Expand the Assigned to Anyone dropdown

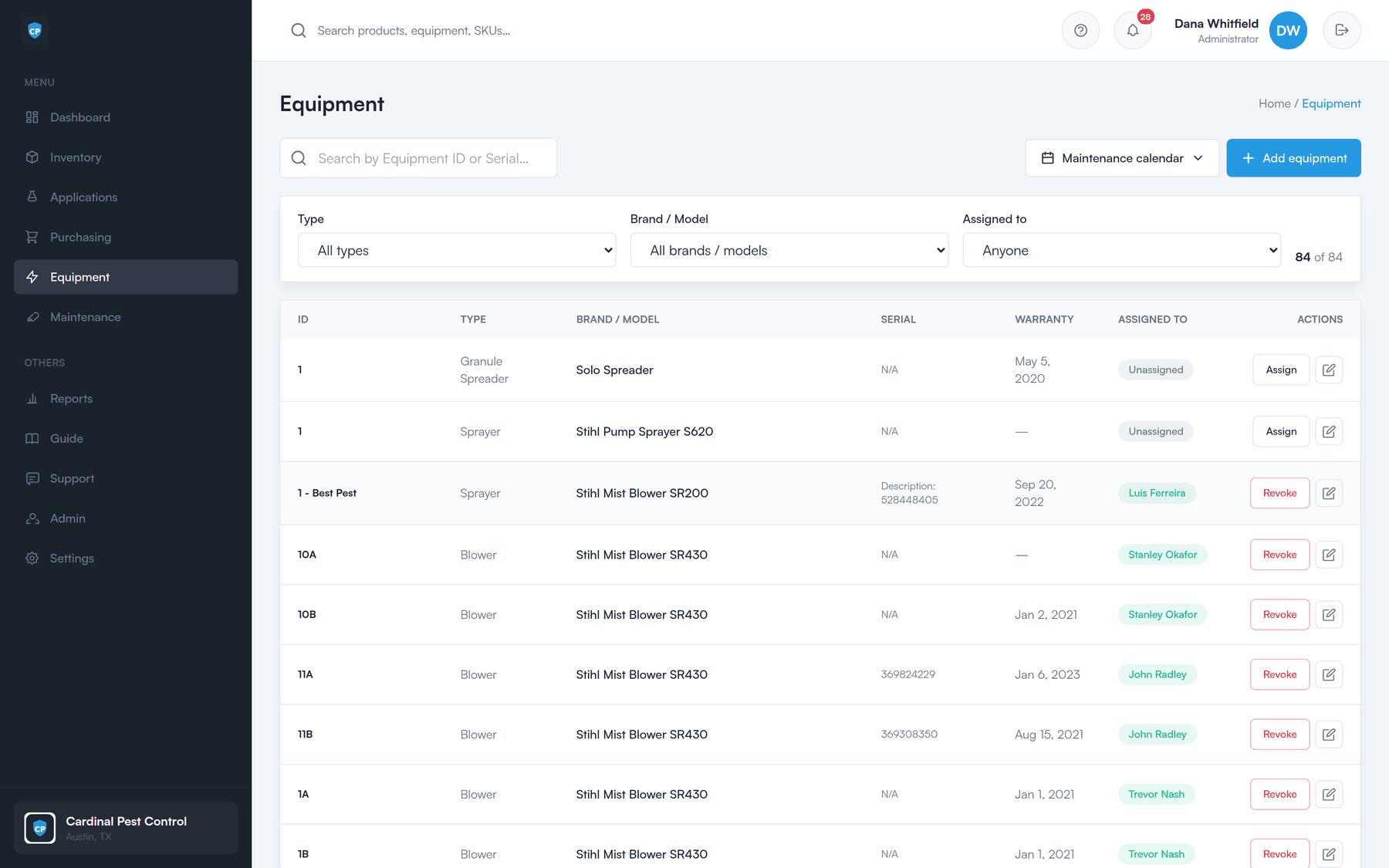pyautogui.click(x=1122, y=250)
